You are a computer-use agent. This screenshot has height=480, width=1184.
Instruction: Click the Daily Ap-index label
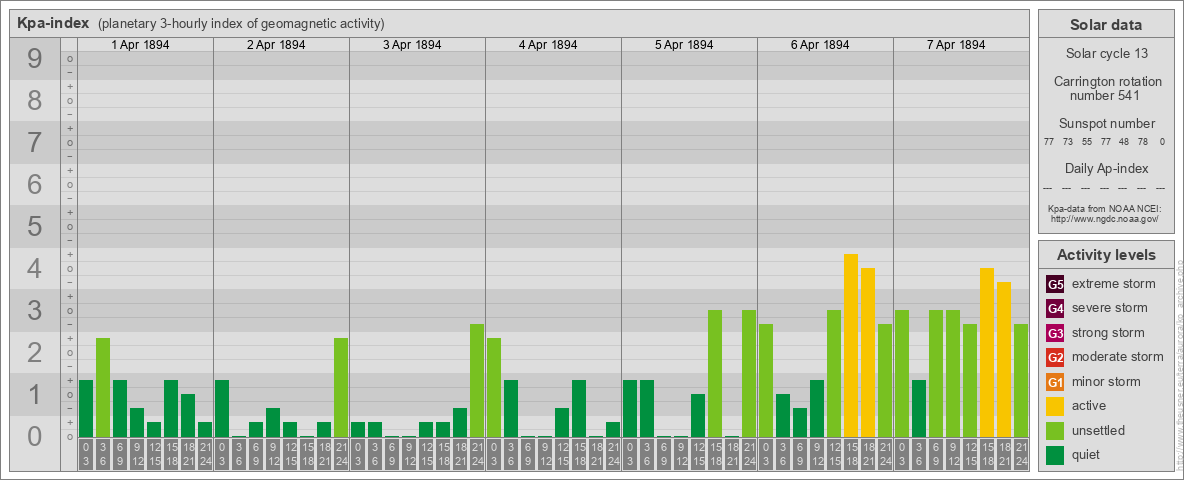click(x=1106, y=168)
